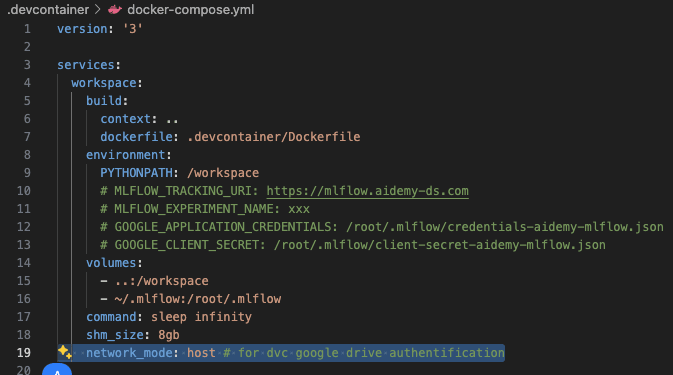The width and height of the screenshot is (673, 375).
Task: Click the 'PYTHONPATH' key
Action: click(x=136, y=173)
